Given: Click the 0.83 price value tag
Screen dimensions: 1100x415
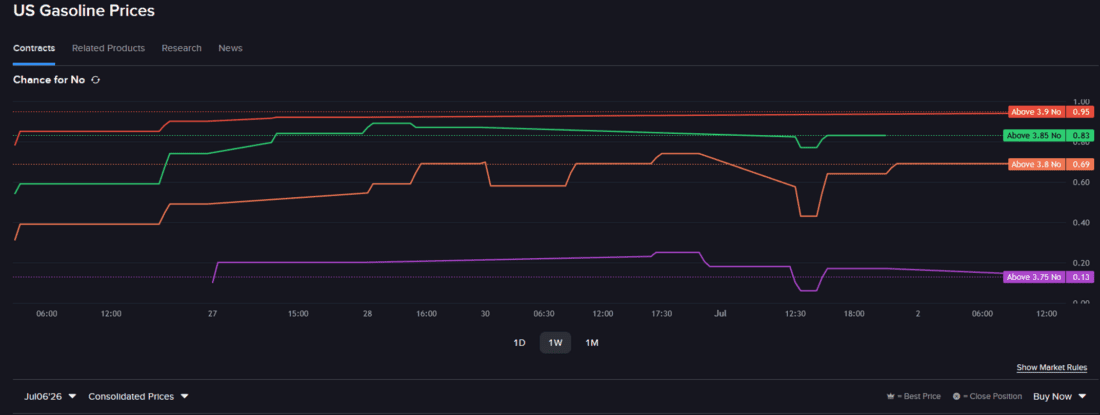Looking at the screenshot, I should click(1080, 136).
